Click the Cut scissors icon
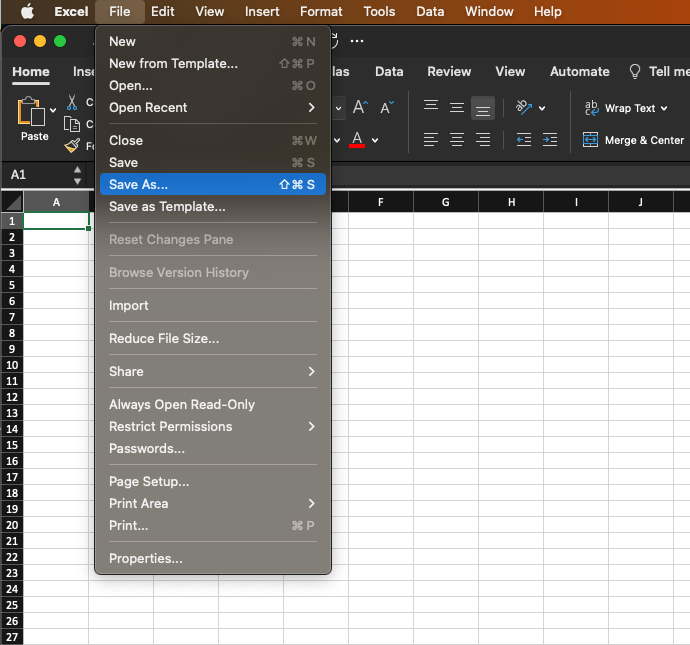 coord(72,102)
